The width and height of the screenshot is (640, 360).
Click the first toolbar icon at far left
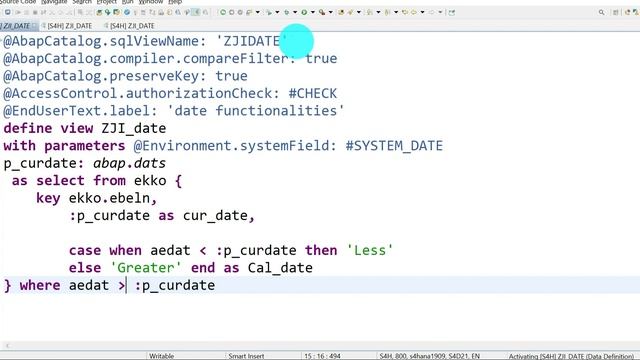pyautogui.click(x=8, y=12)
